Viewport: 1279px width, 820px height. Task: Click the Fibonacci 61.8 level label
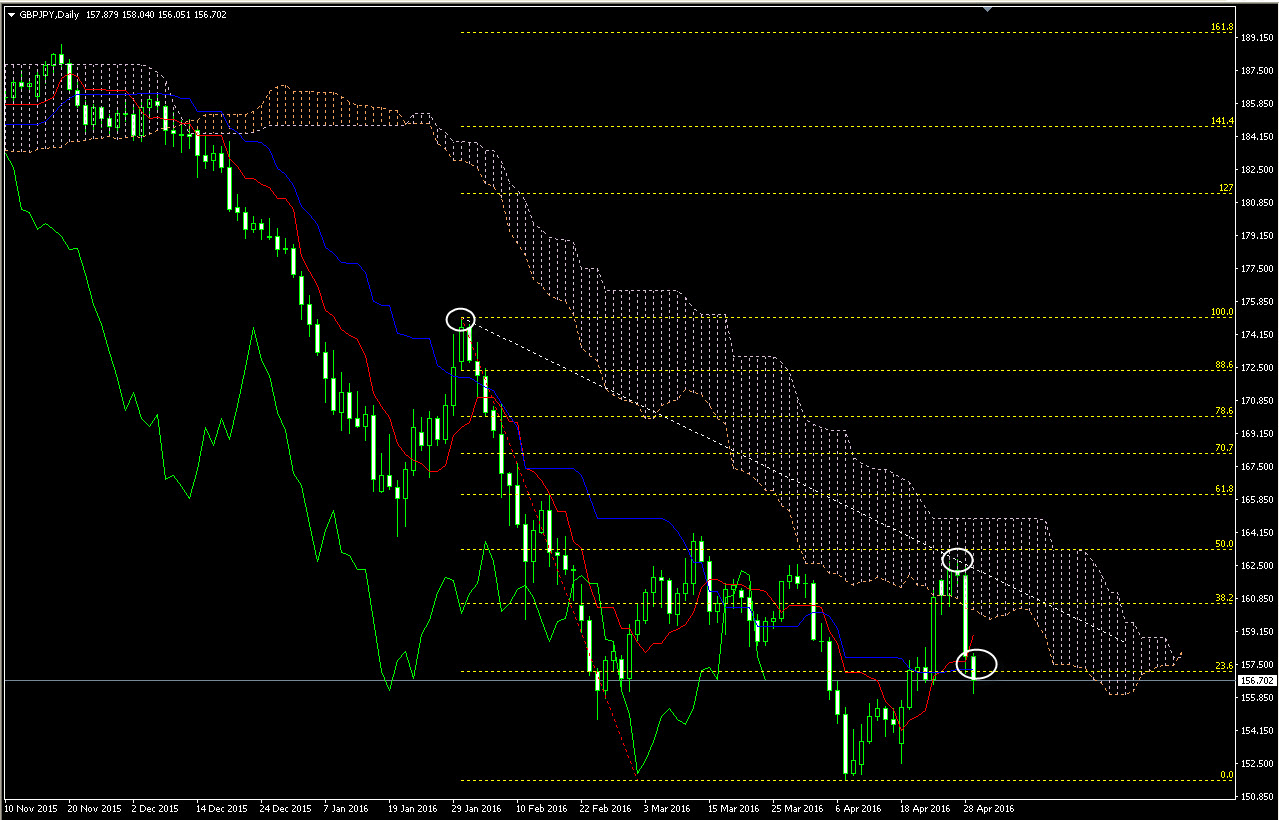(x=1224, y=489)
